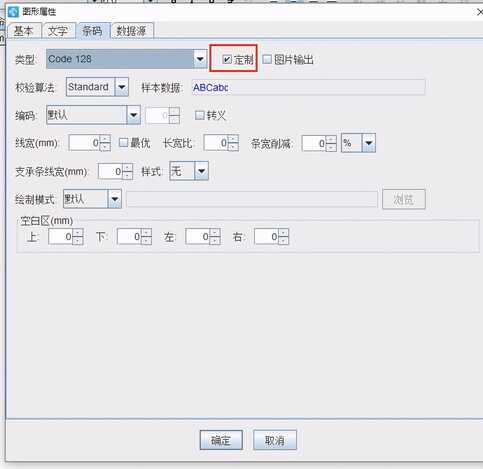Switch to the 基本 tab
The height and width of the screenshot is (469, 483).
tap(24, 31)
